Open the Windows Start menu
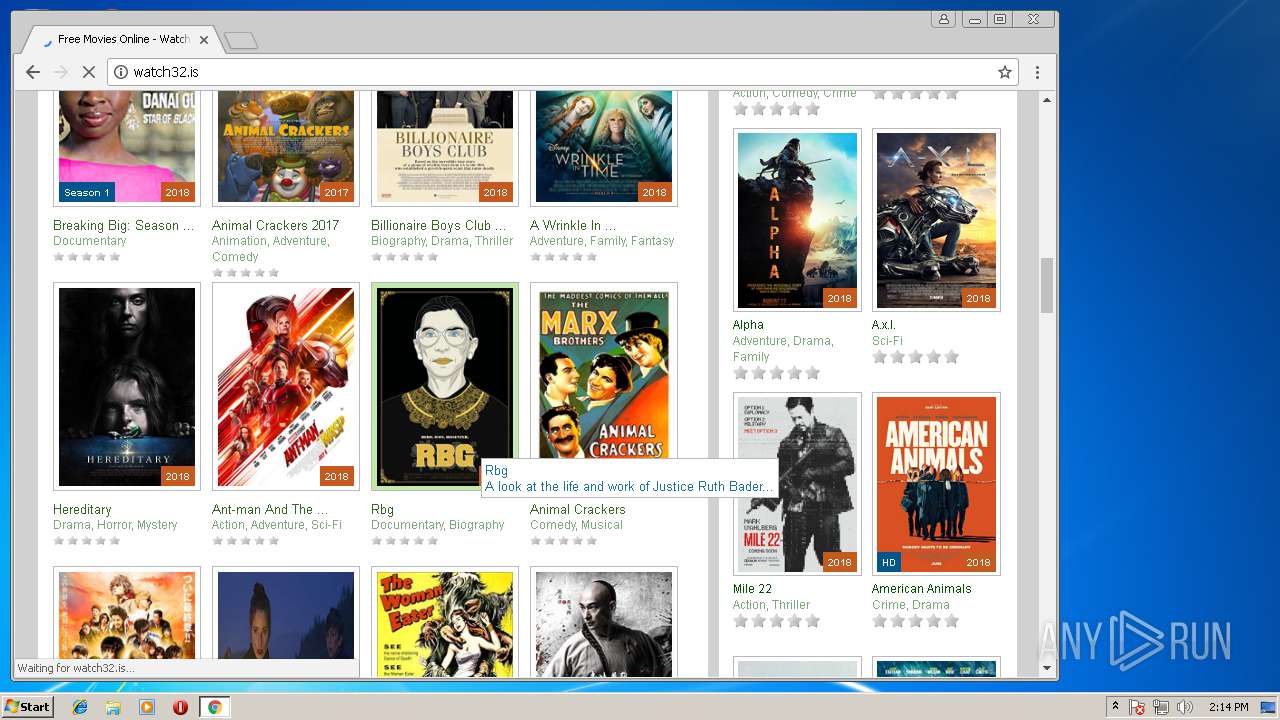The image size is (1280, 720). 27,707
